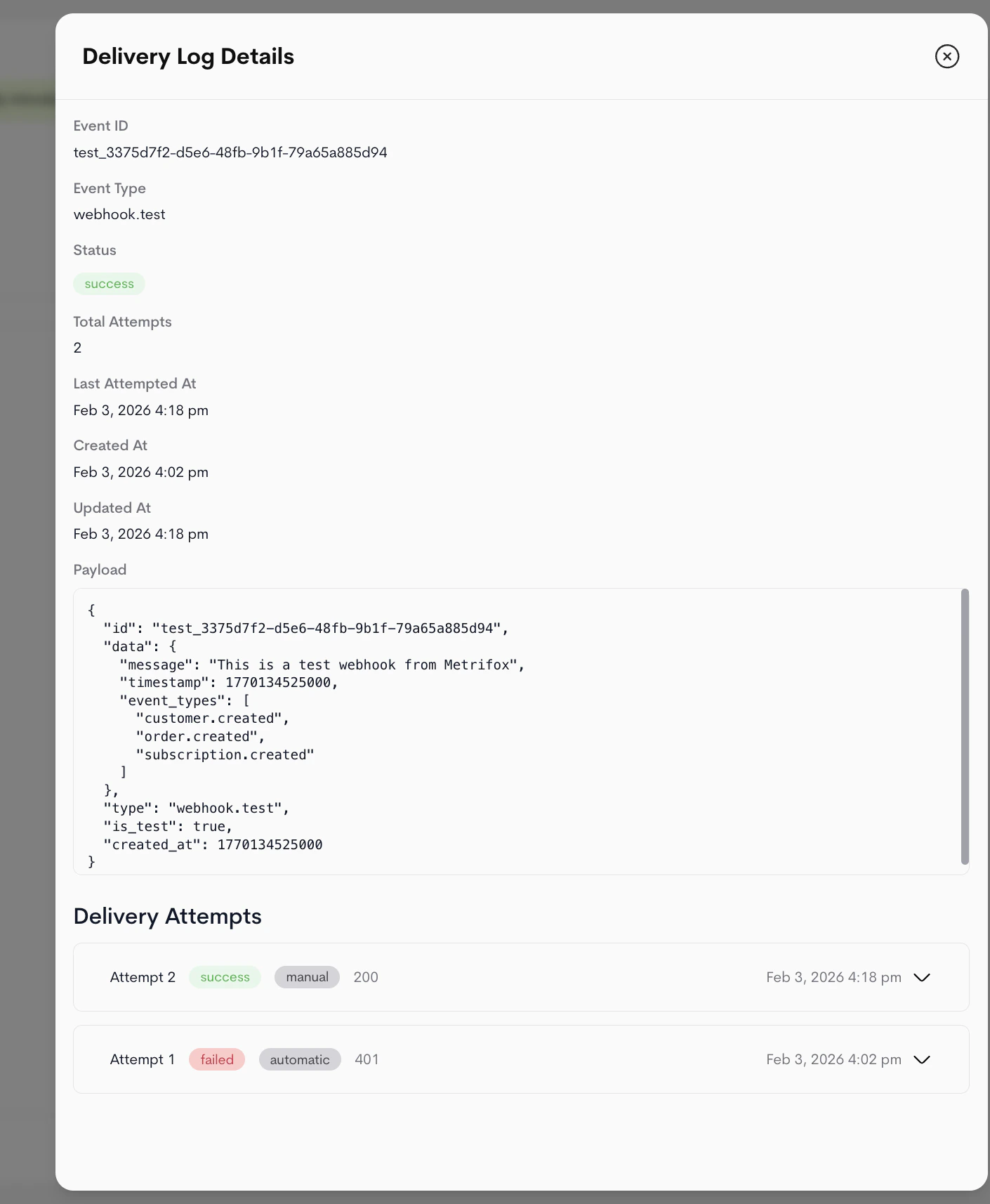
Task: Click the failed badge on Attempt 1
Action: coord(216,1059)
